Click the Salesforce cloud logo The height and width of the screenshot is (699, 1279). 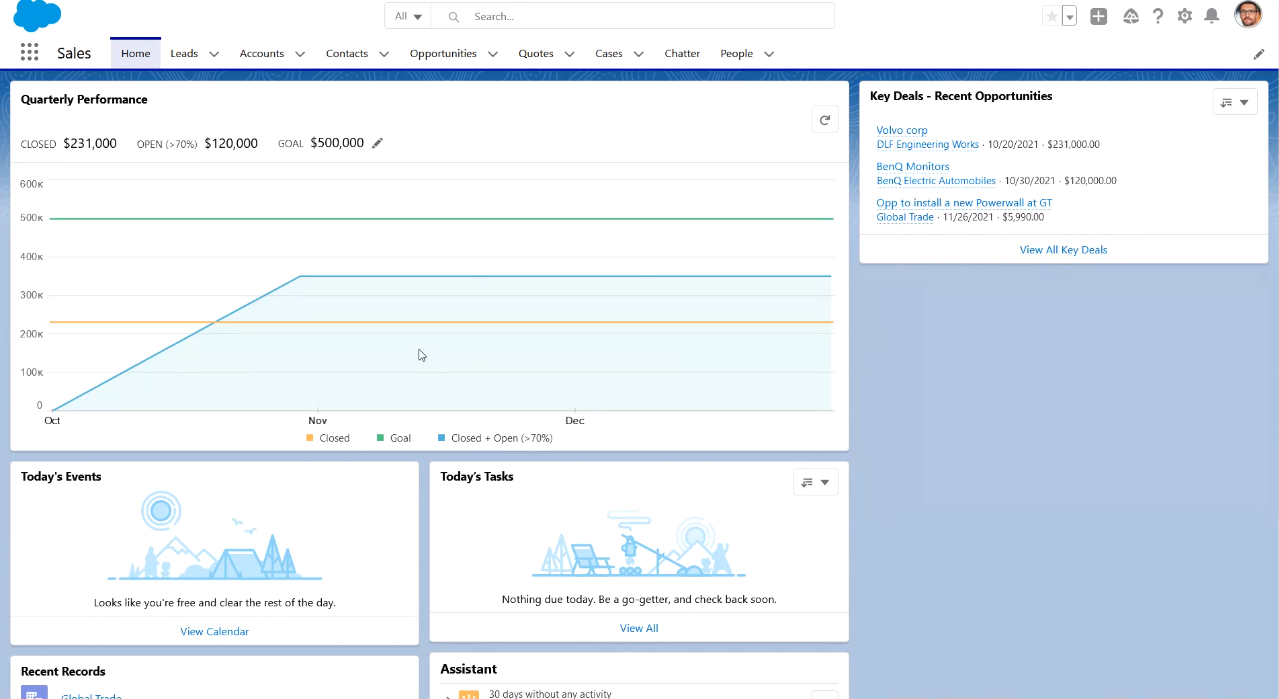tap(37, 16)
